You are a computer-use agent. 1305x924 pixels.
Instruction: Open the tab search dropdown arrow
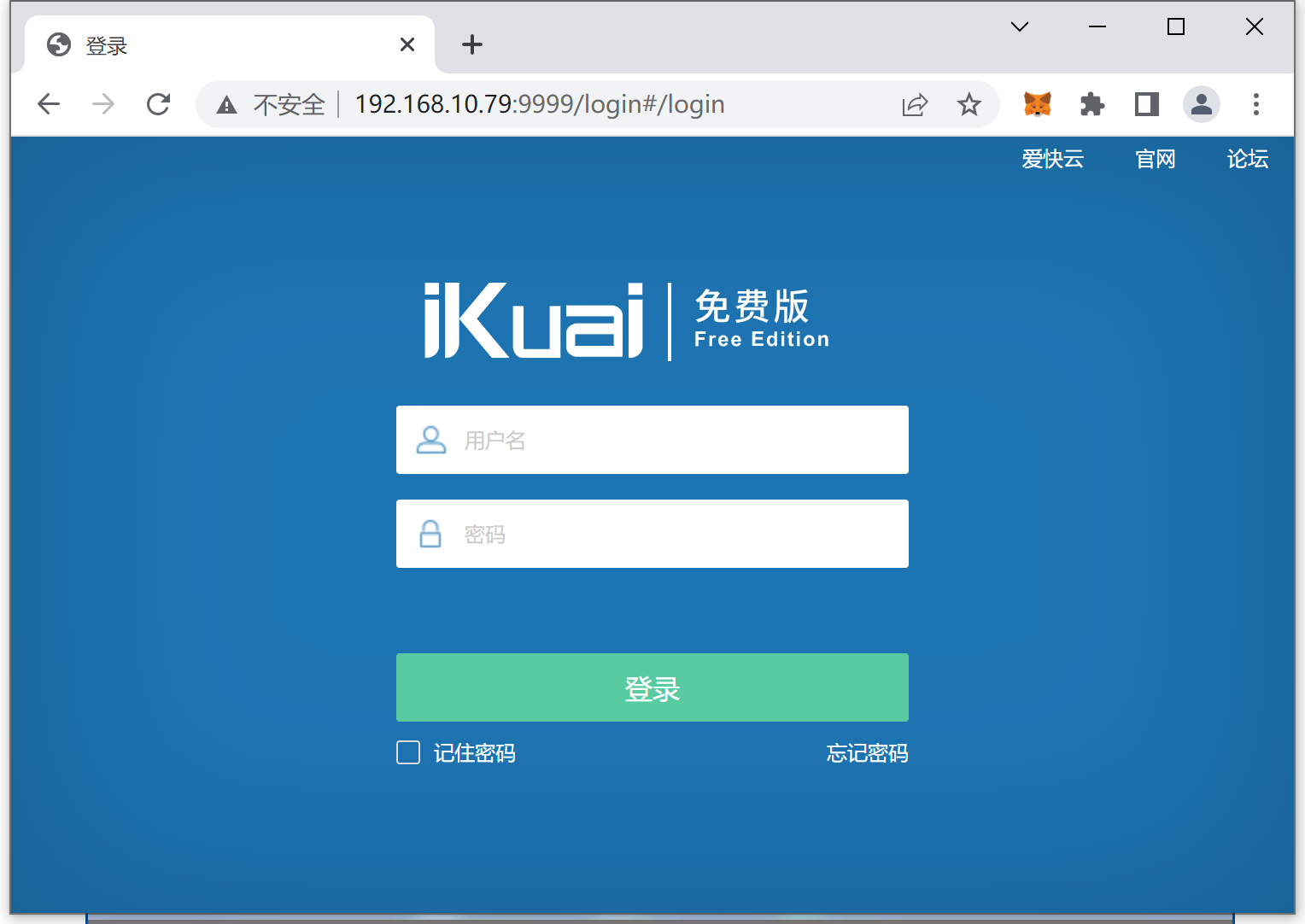pyautogui.click(x=1020, y=26)
